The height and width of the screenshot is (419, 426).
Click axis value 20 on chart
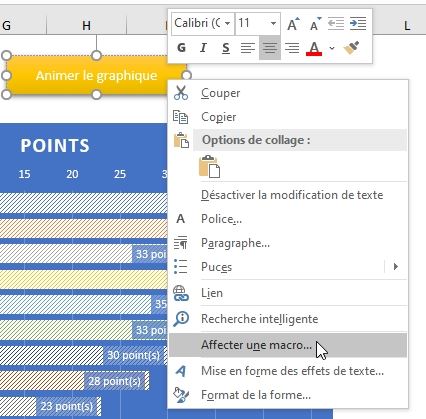point(72,174)
